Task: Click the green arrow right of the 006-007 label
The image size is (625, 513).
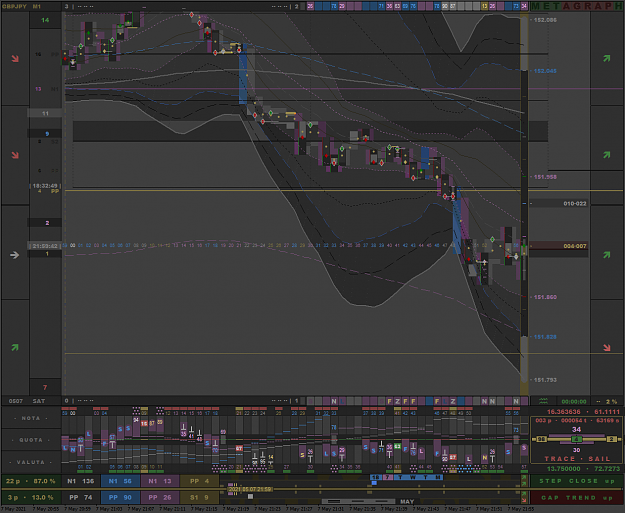Action: pyautogui.click(x=607, y=254)
